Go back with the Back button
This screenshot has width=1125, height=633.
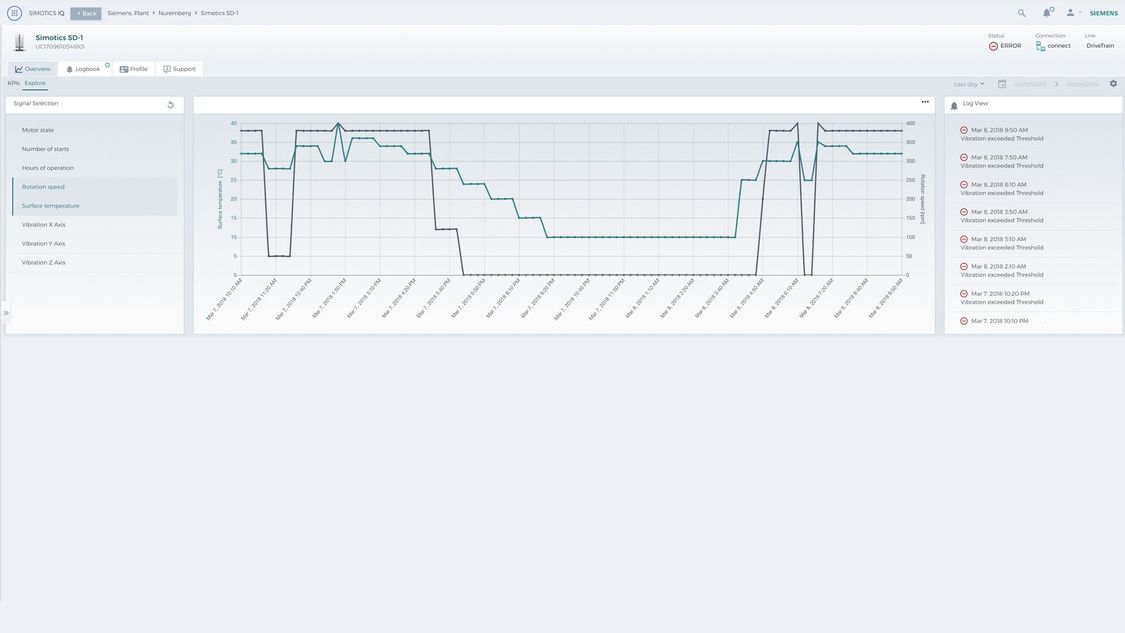(x=85, y=13)
